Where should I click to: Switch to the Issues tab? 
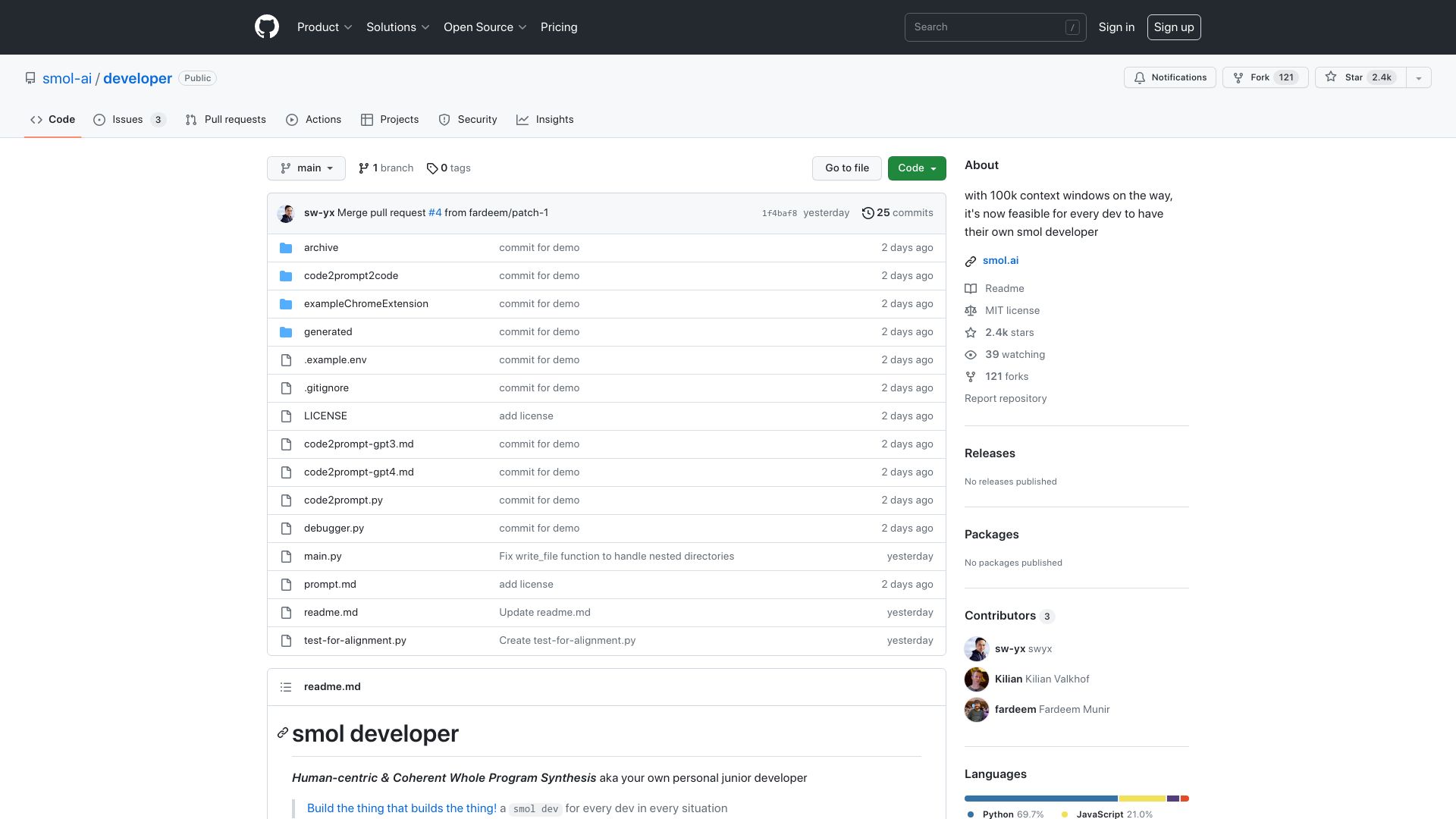(x=130, y=120)
